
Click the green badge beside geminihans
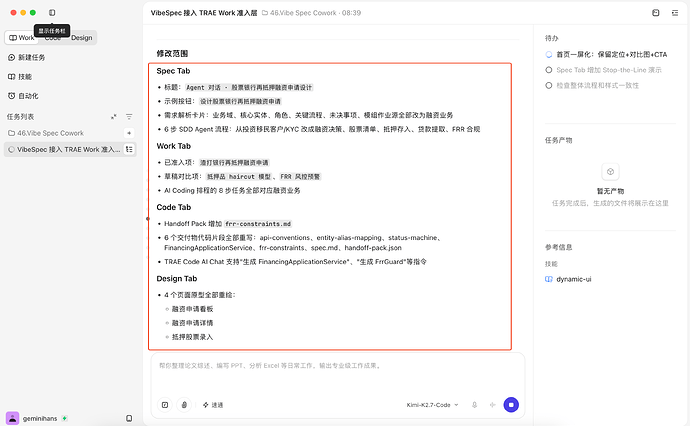click(65, 418)
